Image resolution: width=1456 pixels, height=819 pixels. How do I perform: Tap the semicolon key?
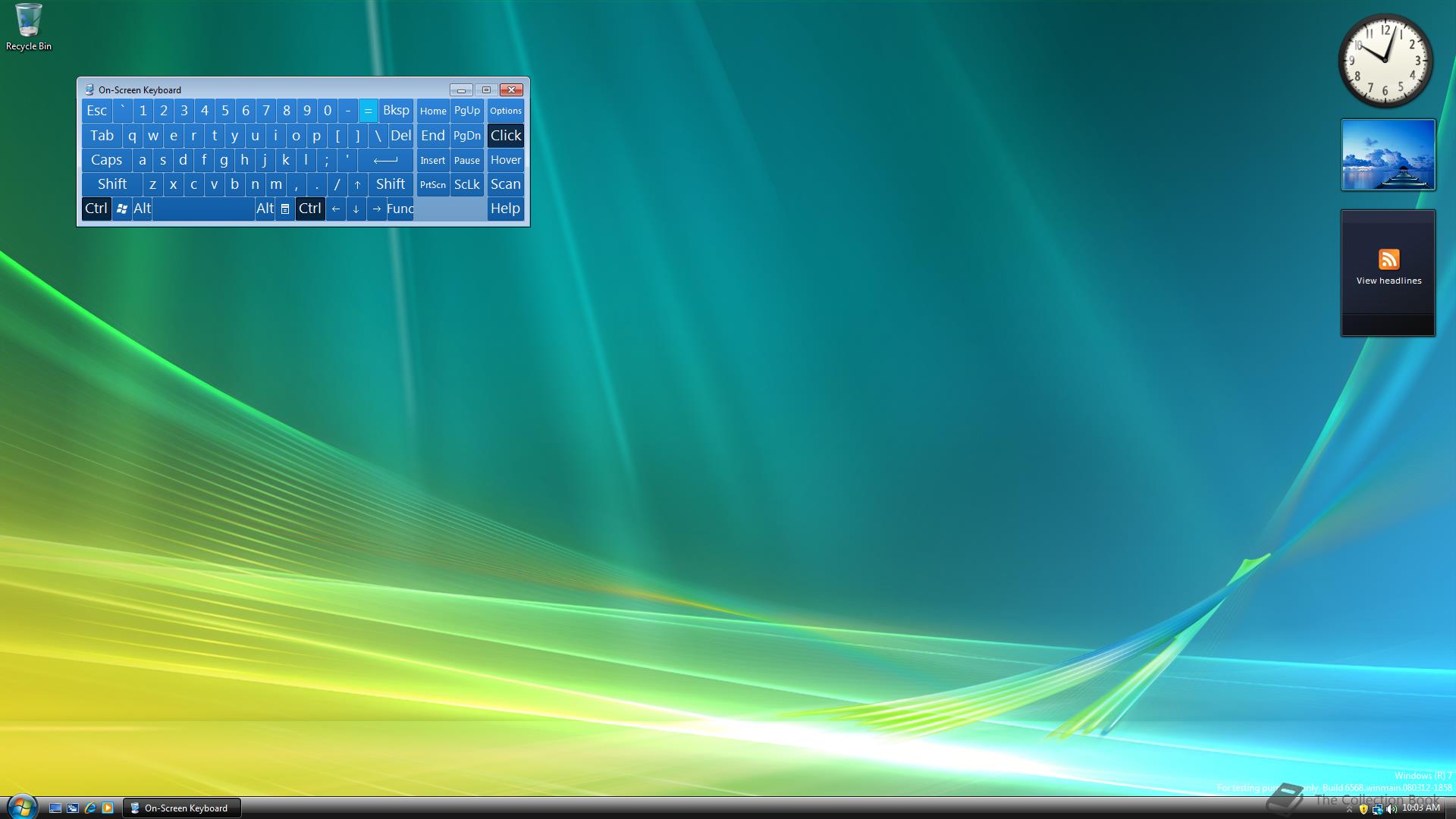click(x=326, y=160)
